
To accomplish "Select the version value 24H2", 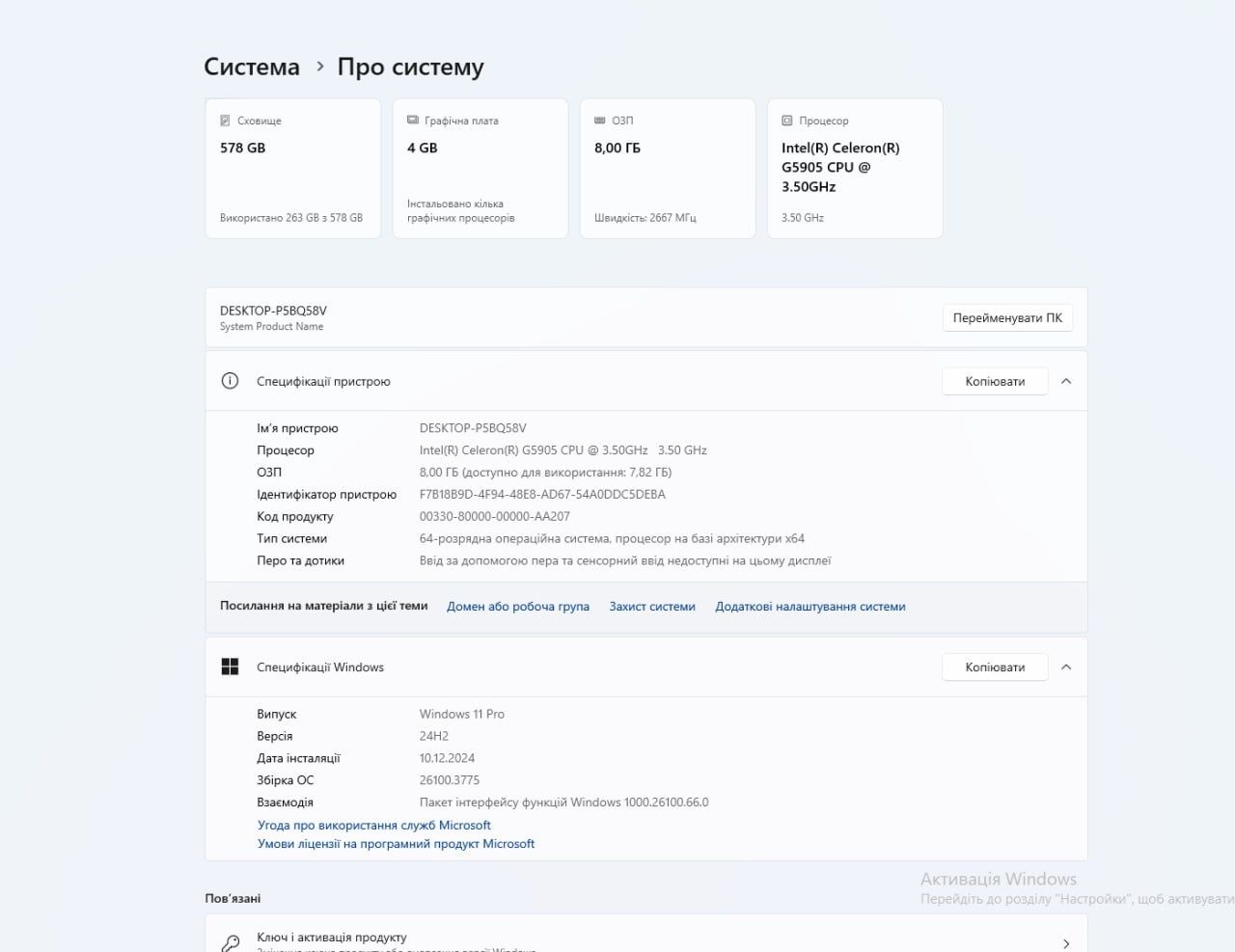I will [434, 737].
